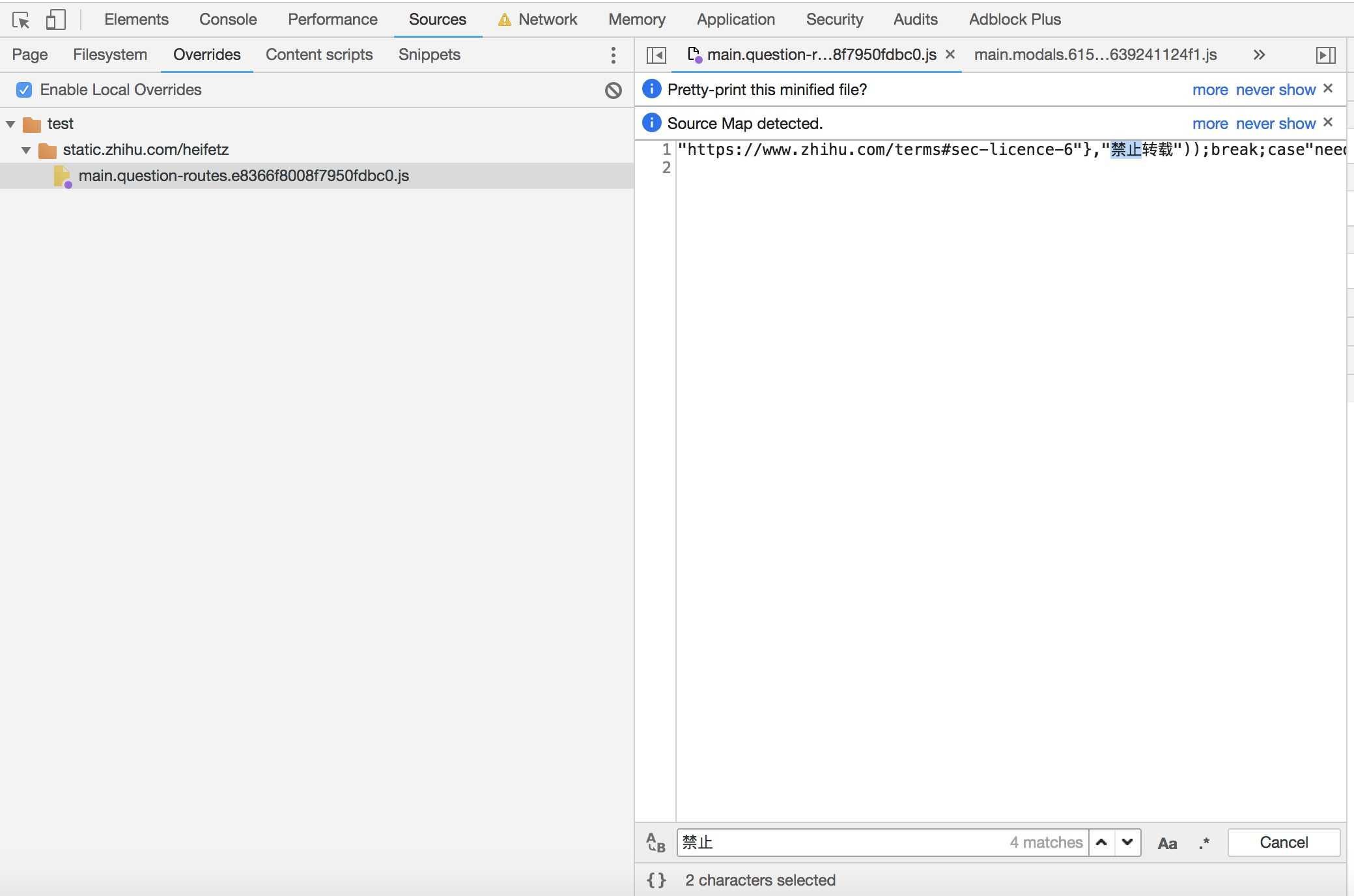Click info icon beside Source Map detected

point(651,123)
